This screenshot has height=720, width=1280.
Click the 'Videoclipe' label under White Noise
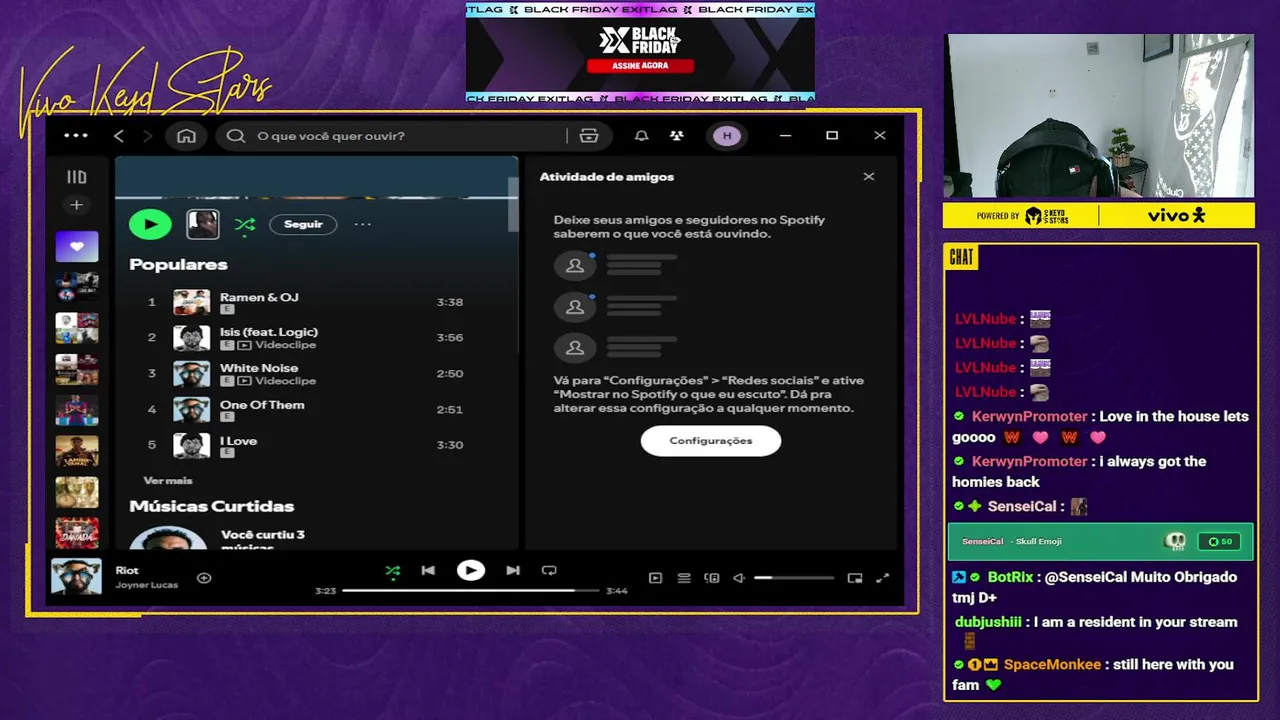[285, 381]
